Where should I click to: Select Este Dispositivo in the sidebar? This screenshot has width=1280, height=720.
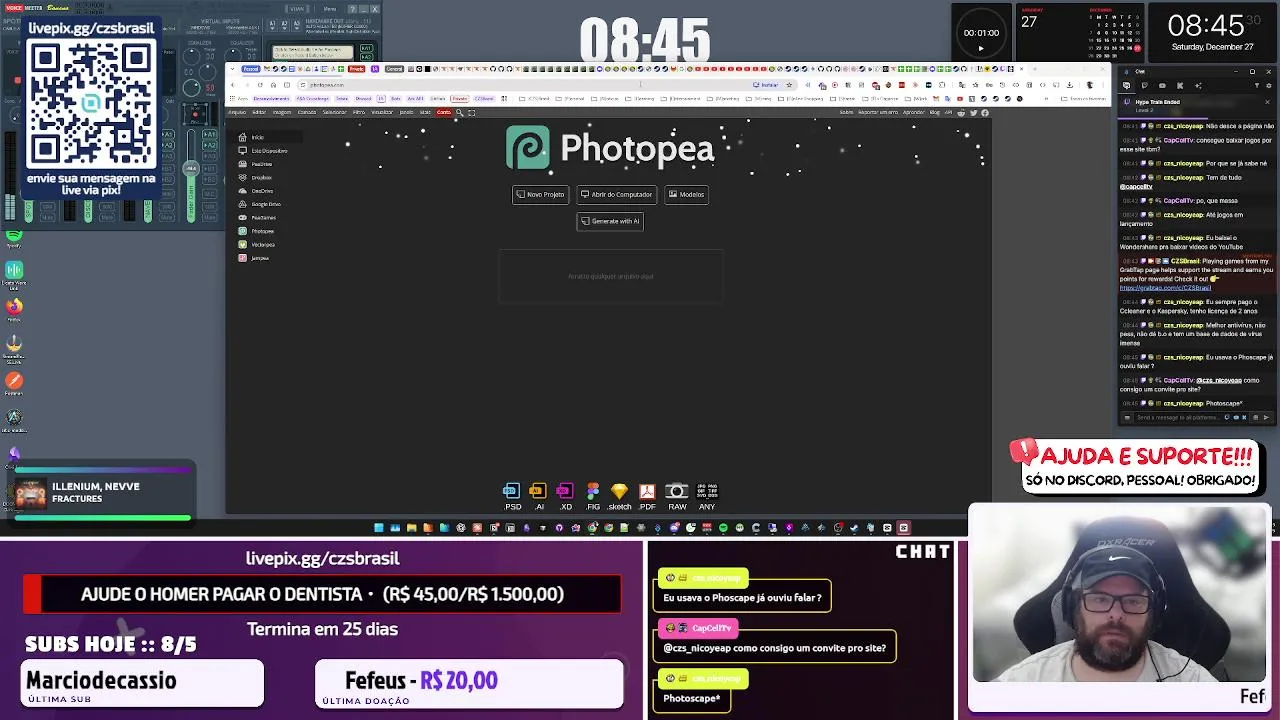tap(263, 151)
